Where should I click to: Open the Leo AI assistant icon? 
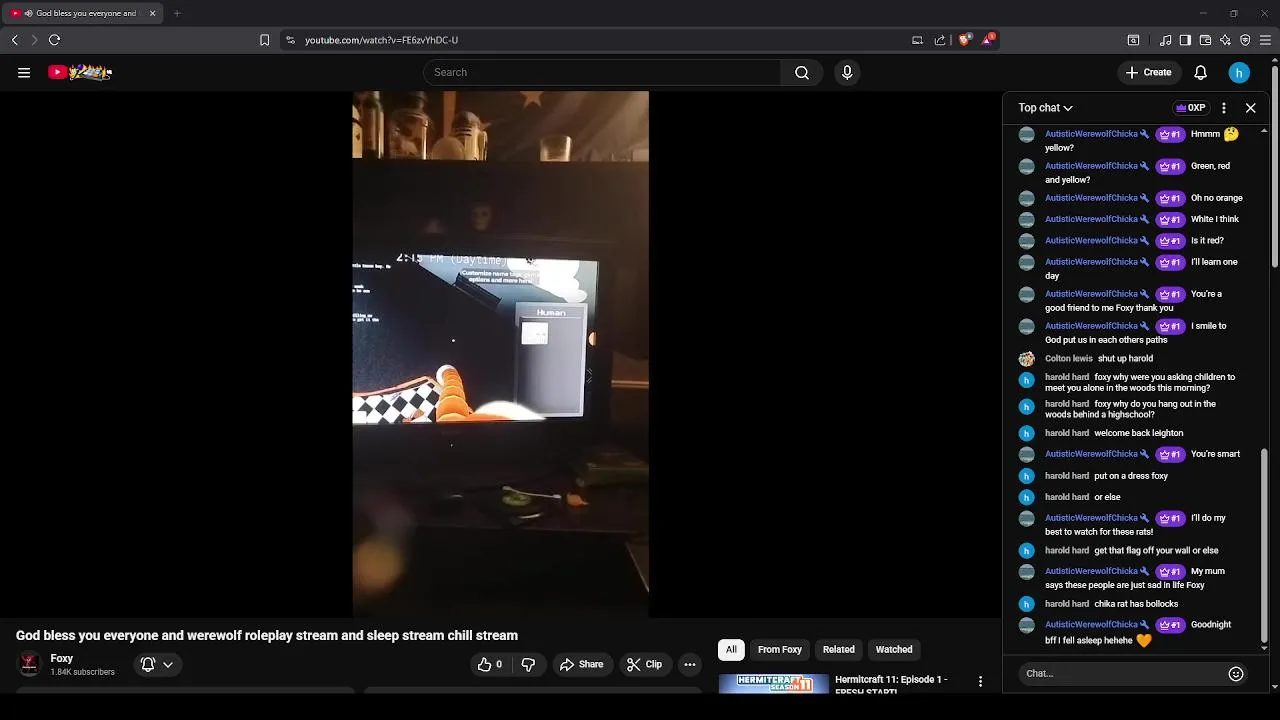pyautogui.click(x=1225, y=40)
